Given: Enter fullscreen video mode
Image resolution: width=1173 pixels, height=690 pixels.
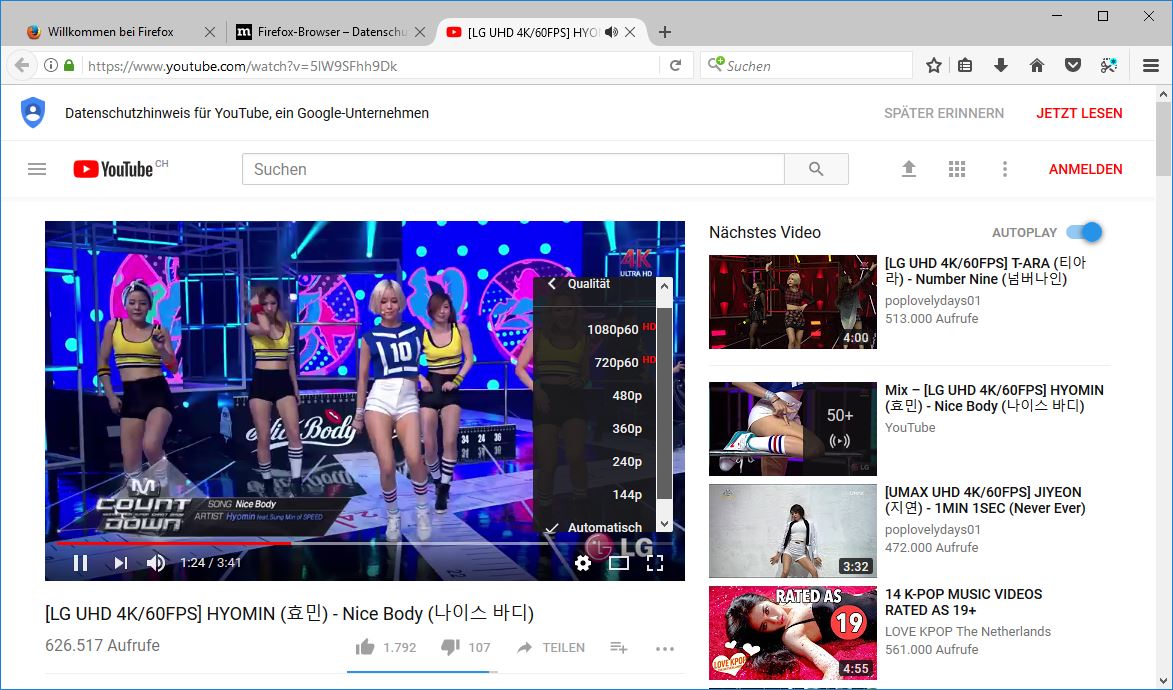Looking at the screenshot, I should click(655, 563).
